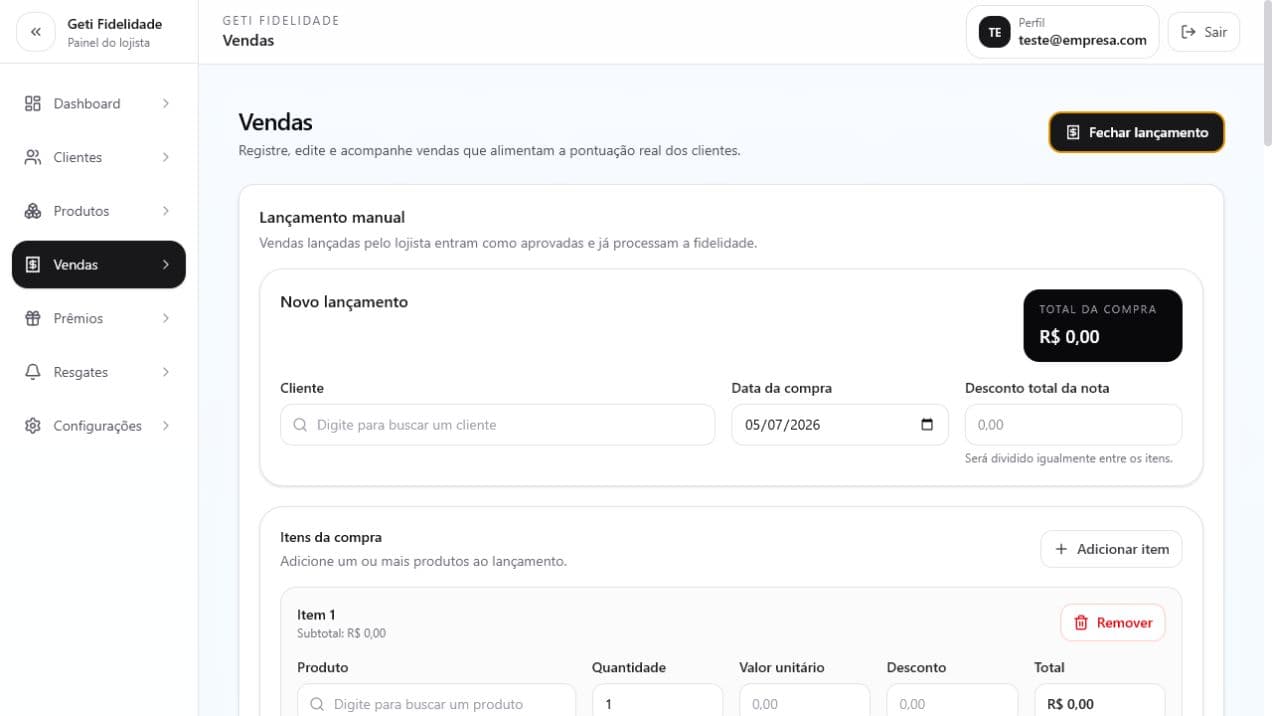1272x716 pixels.
Task: Click the Dashboard grid icon
Action: point(33,103)
